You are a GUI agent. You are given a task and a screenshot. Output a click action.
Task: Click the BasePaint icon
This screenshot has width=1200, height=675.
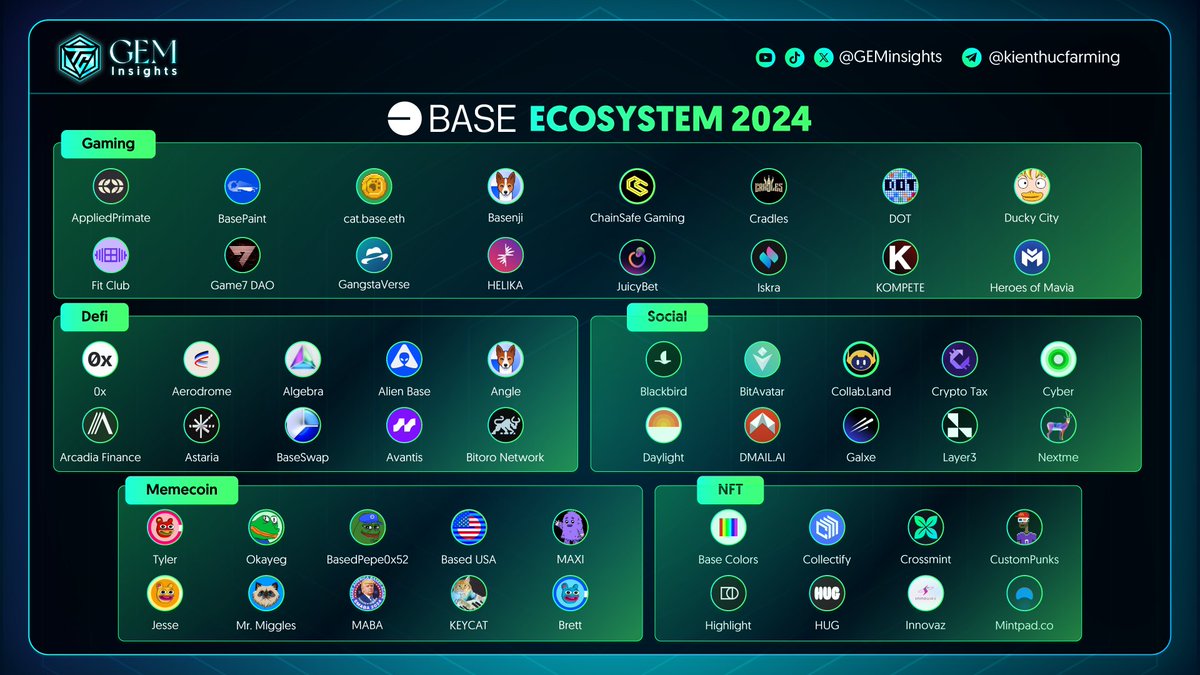pos(242,186)
